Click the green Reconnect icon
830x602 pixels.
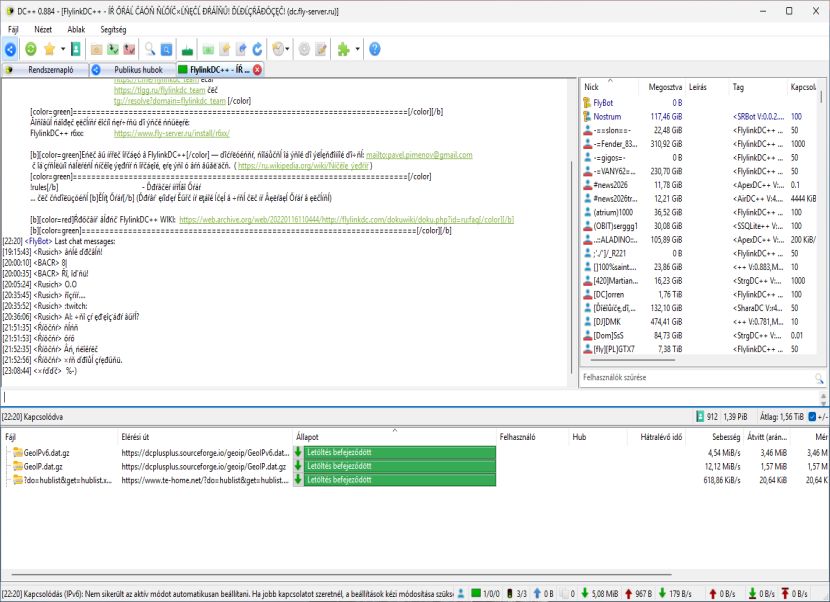click(31, 49)
